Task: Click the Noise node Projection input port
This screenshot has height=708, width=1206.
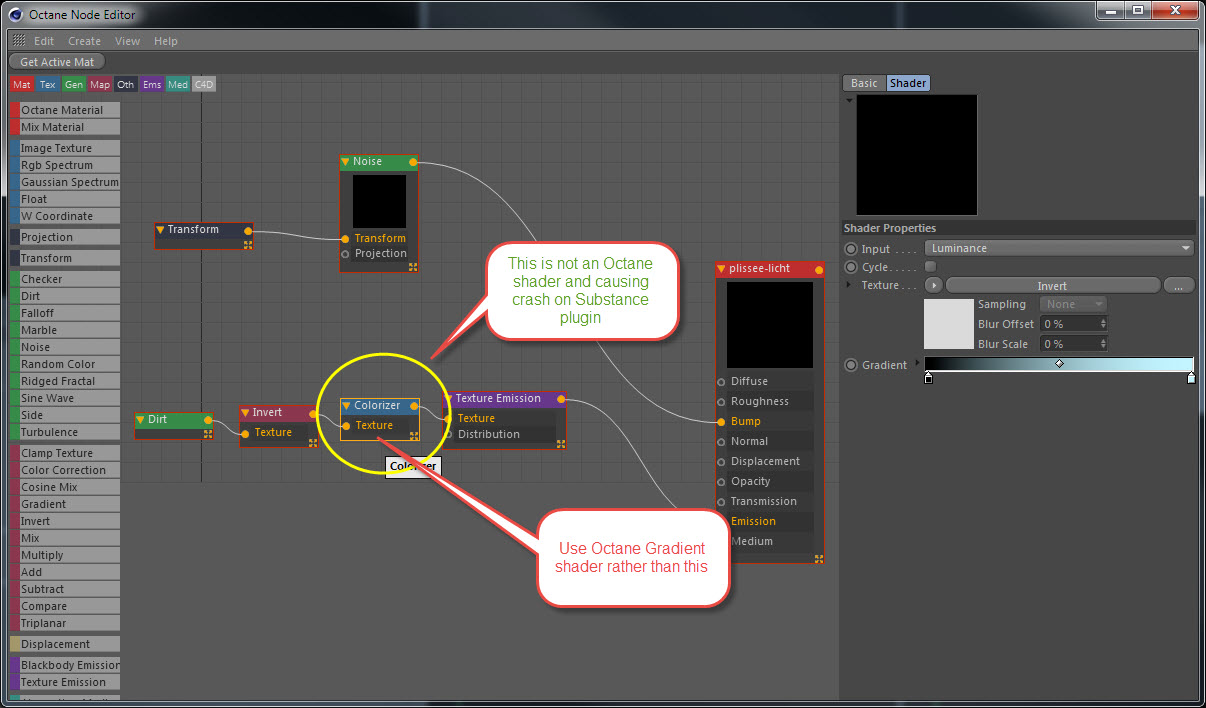Action: [346, 254]
